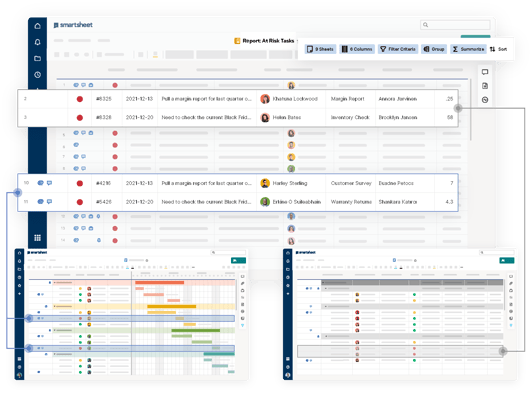
Task: Click red status dot on row #4216
Action: click(x=80, y=183)
